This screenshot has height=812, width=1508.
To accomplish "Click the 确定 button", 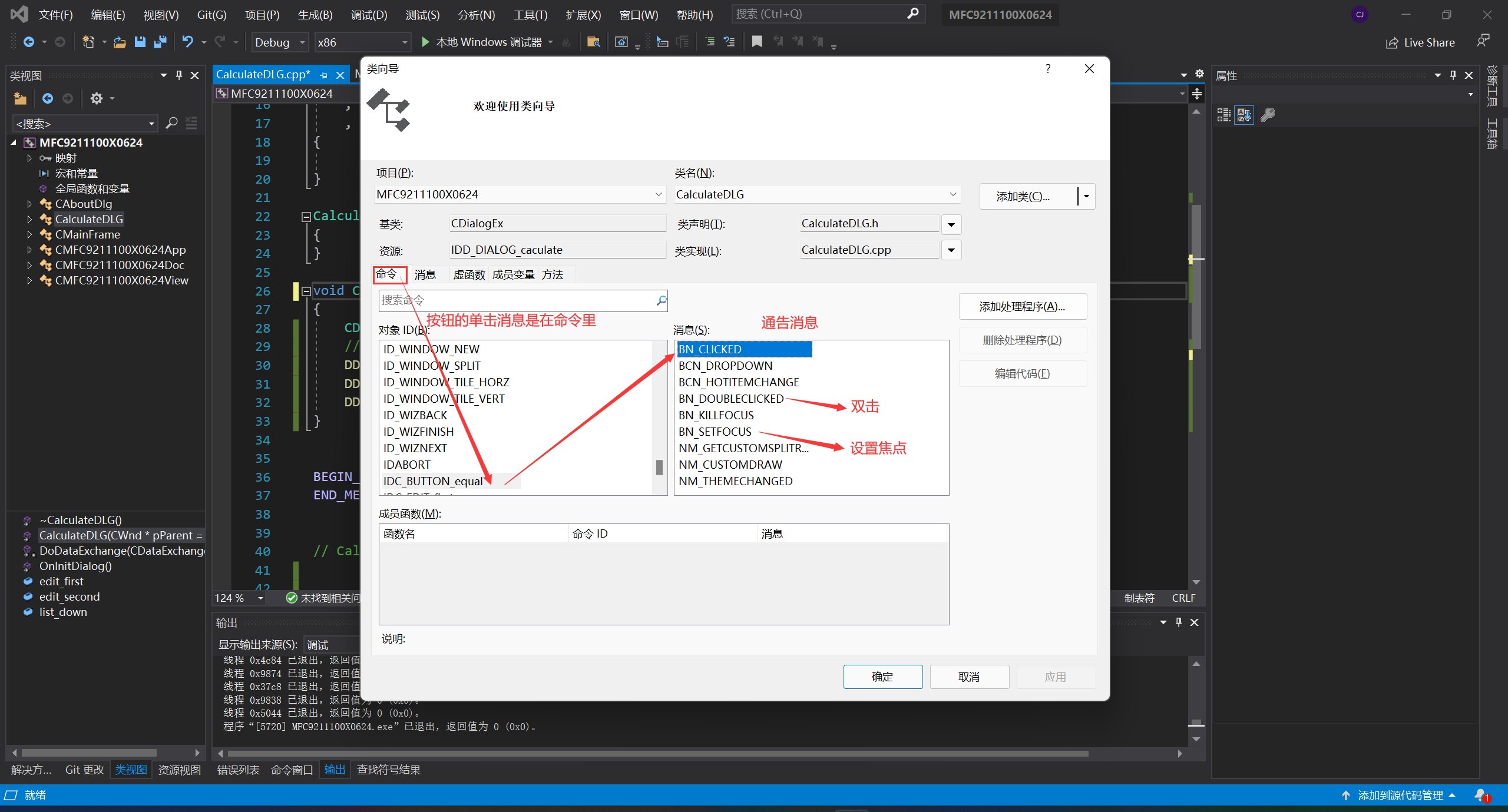I will pos(882,677).
